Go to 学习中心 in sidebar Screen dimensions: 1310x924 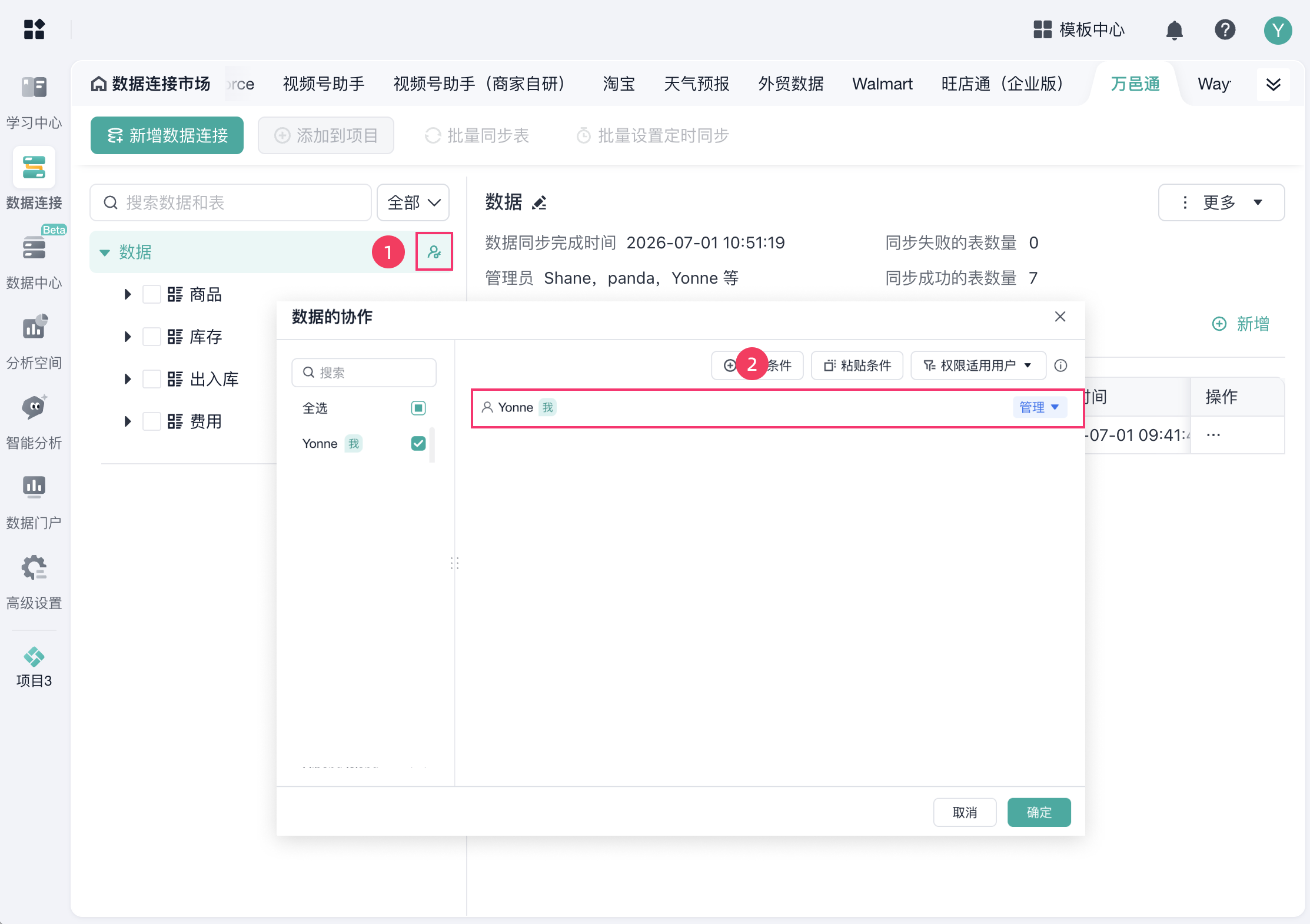pyautogui.click(x=34, y=102)
